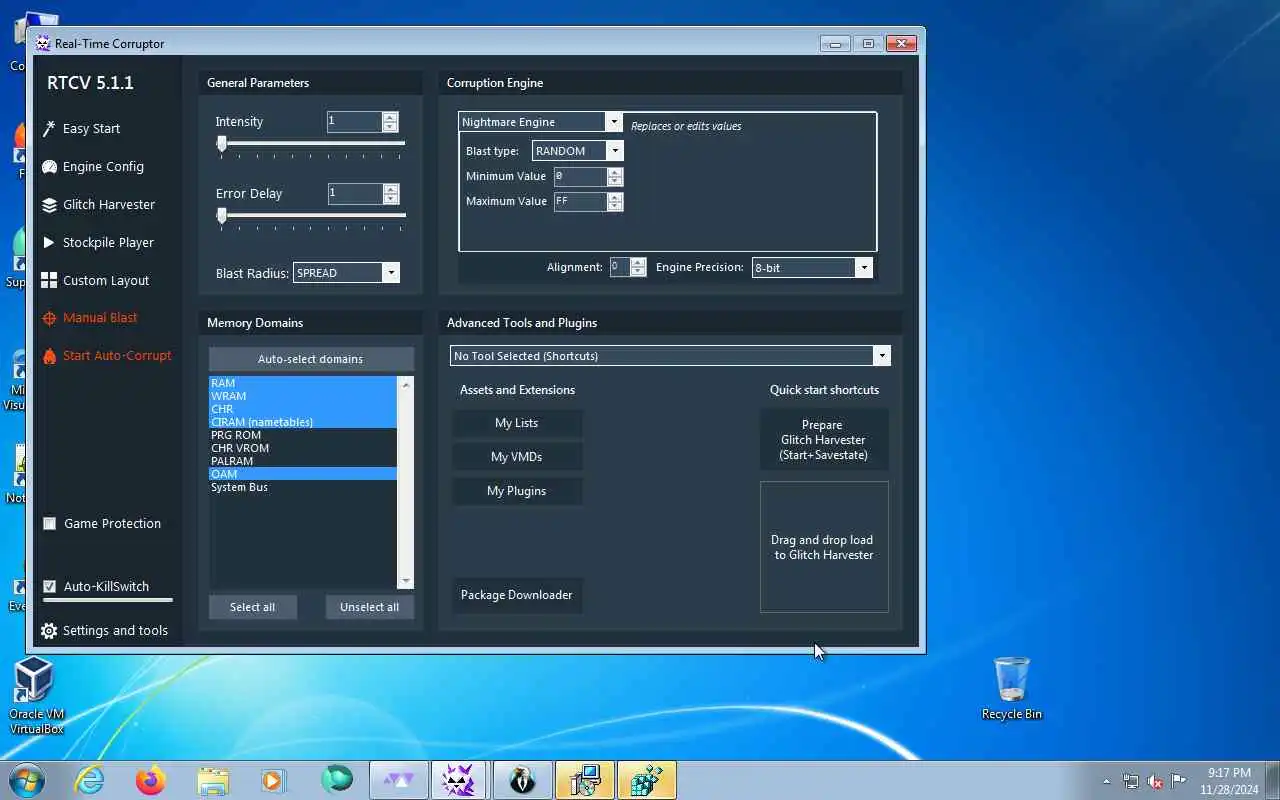Viewport: 1280px width, 800px height.
Task: Click Manual Blast crosshair icon
Action: coord(49,318)
